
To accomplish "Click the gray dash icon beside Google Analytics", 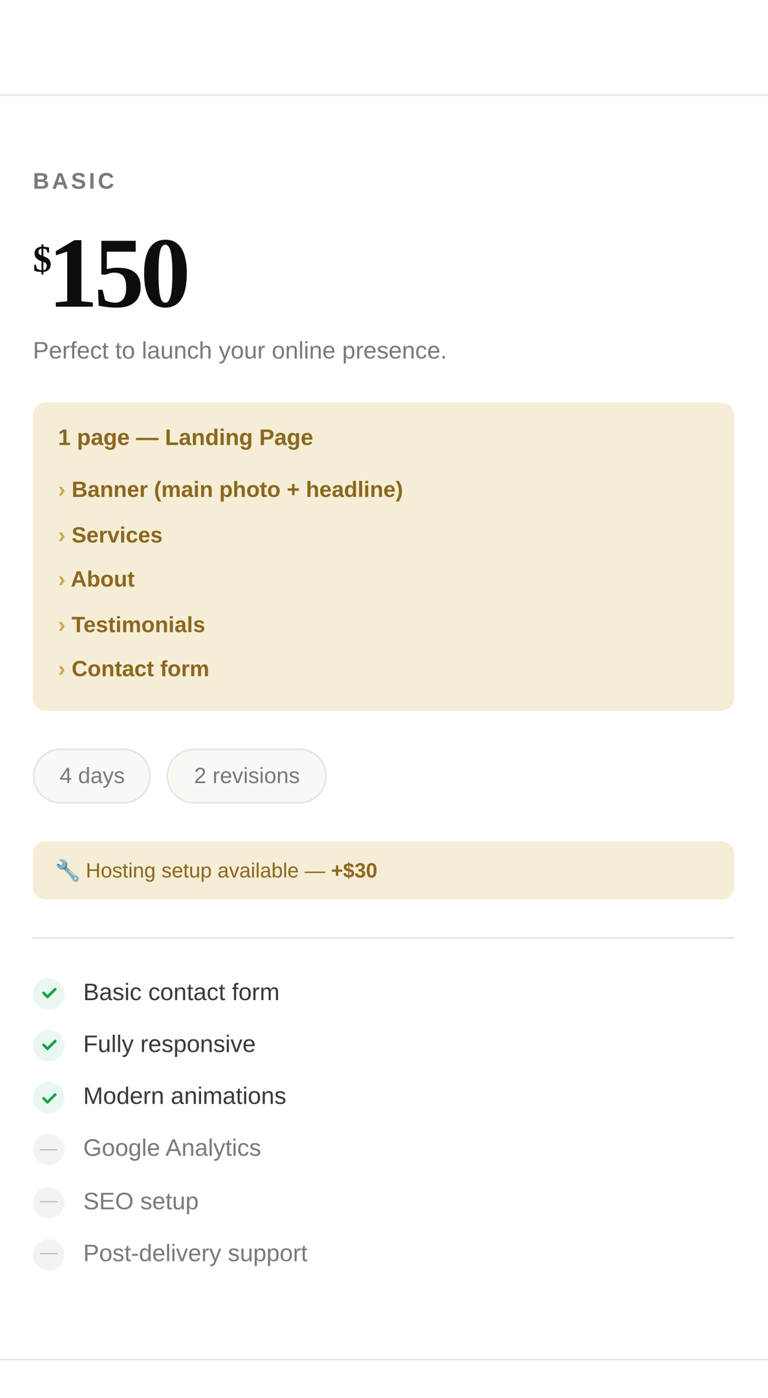I will pyautogui.click(x=49, y=1149).
